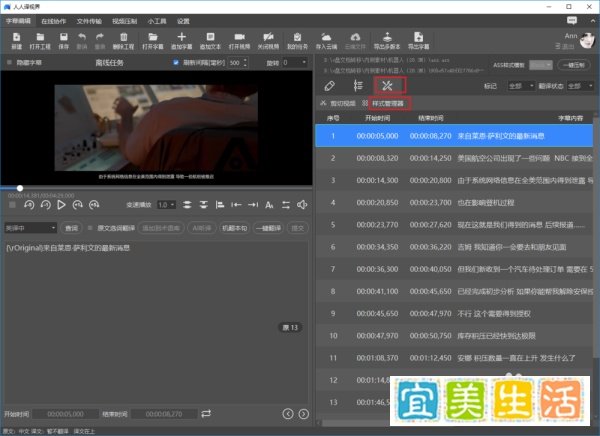Toggle the 原文选词翻译 checkbox

[90, 228]
